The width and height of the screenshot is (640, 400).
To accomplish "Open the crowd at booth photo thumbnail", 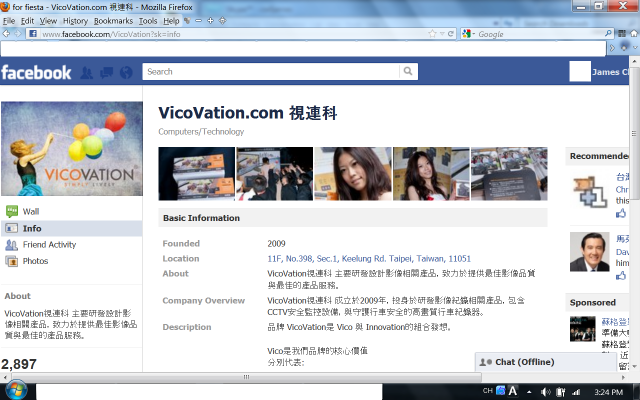I will pyautogui.click(x=275, y=174).
